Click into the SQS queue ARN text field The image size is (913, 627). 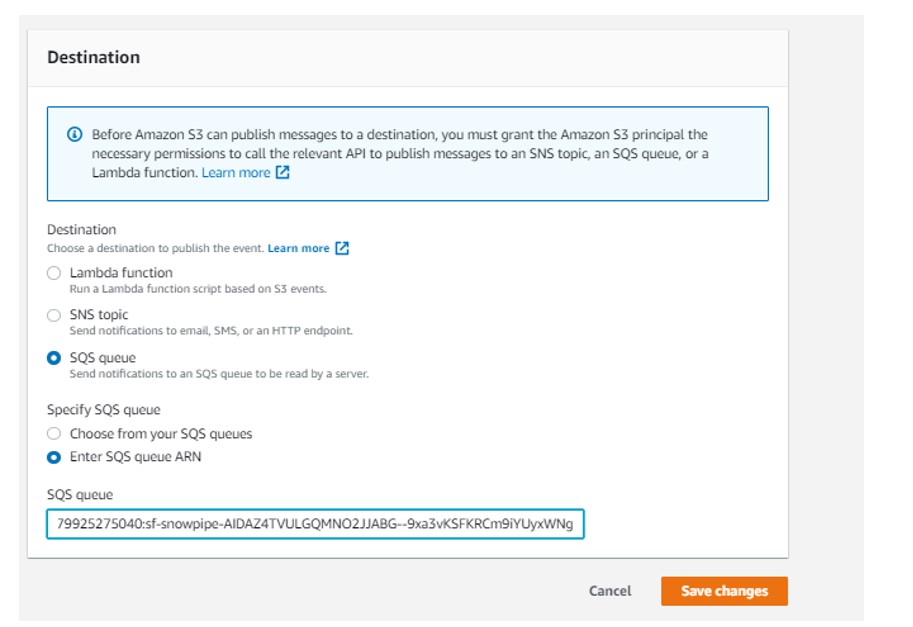[x=315, y=524]
